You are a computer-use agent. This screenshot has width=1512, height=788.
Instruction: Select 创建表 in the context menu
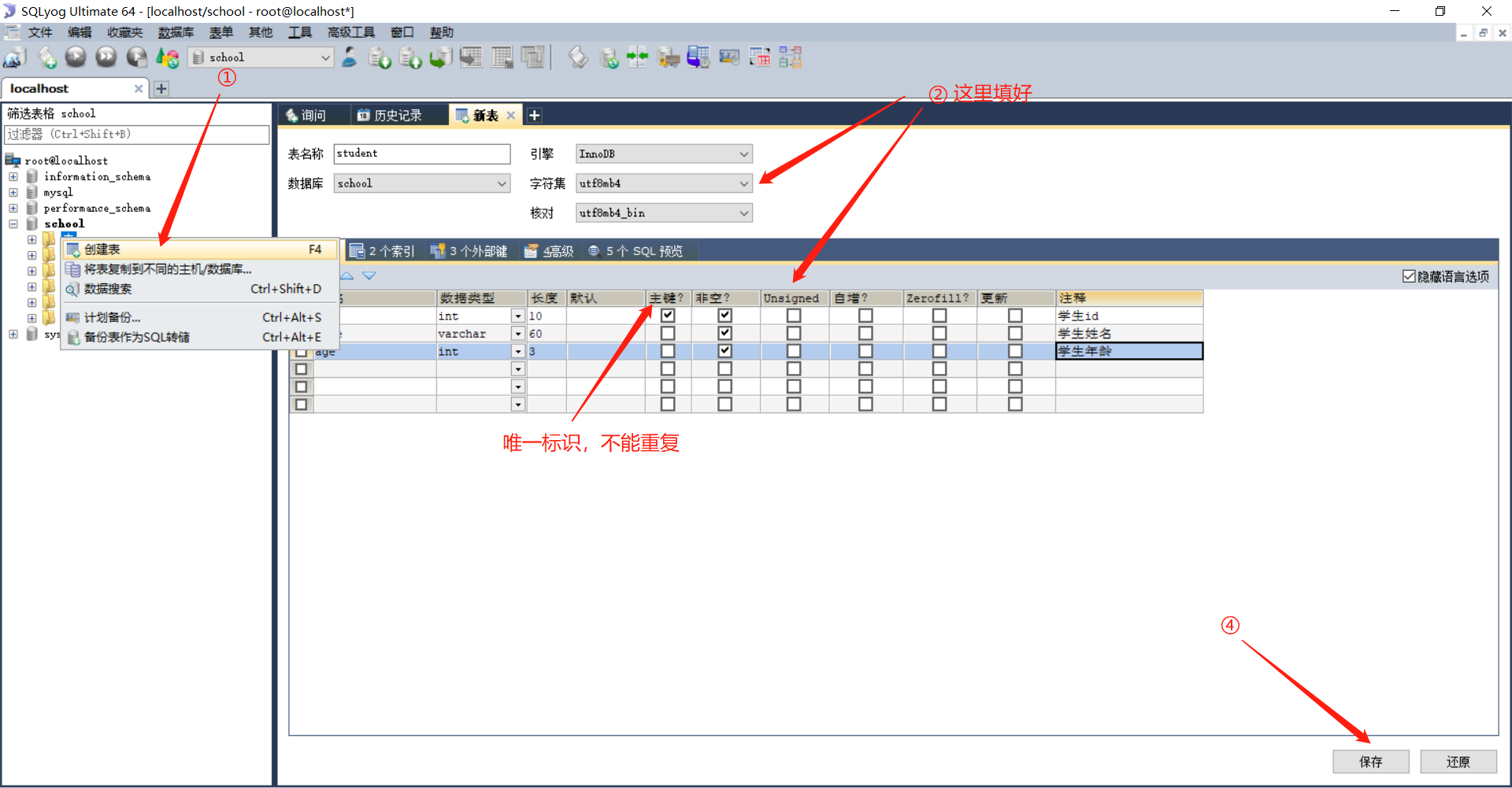[200, 250]
